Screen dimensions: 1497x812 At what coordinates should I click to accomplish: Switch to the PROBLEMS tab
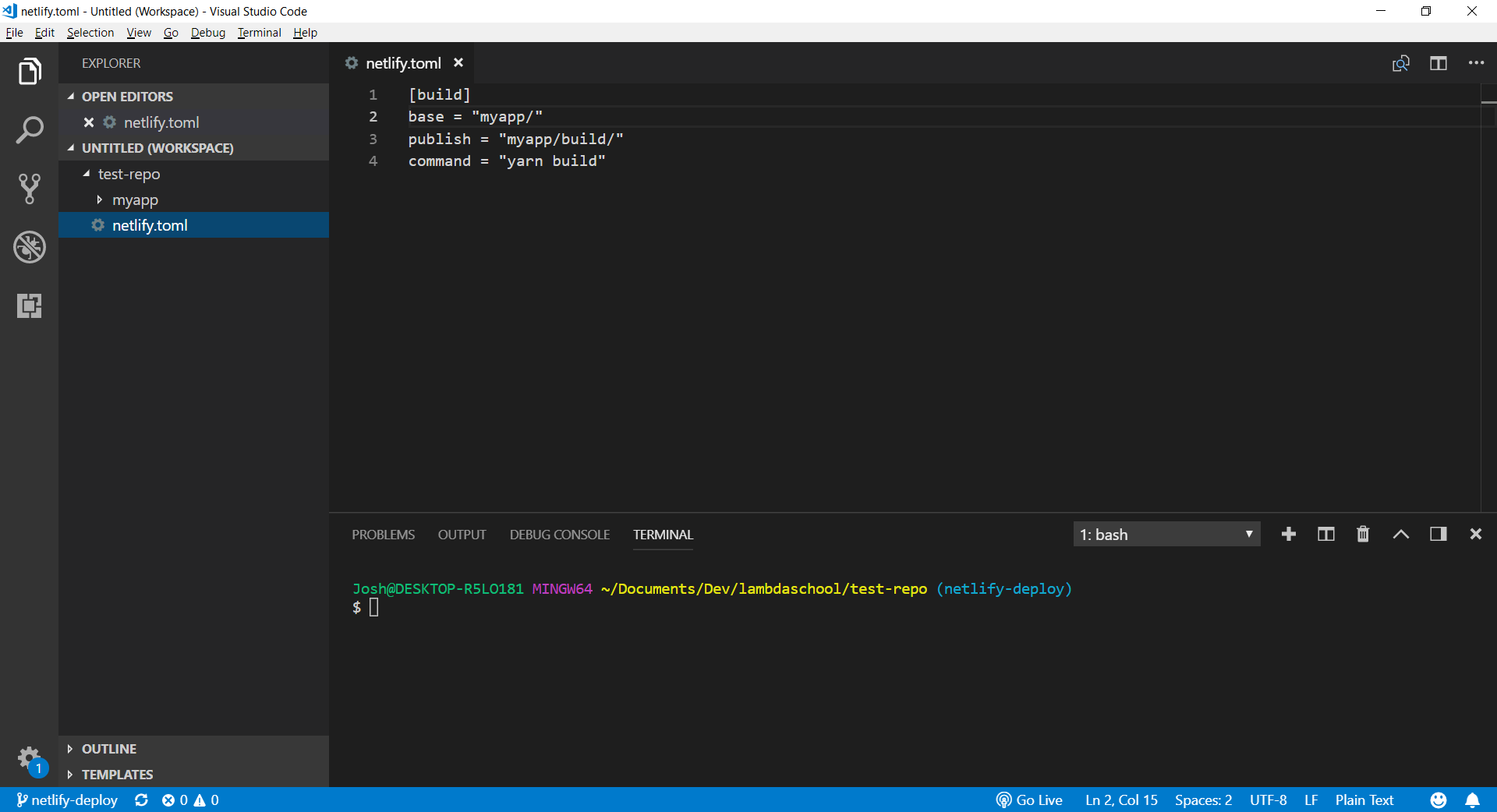click(383, 535)
